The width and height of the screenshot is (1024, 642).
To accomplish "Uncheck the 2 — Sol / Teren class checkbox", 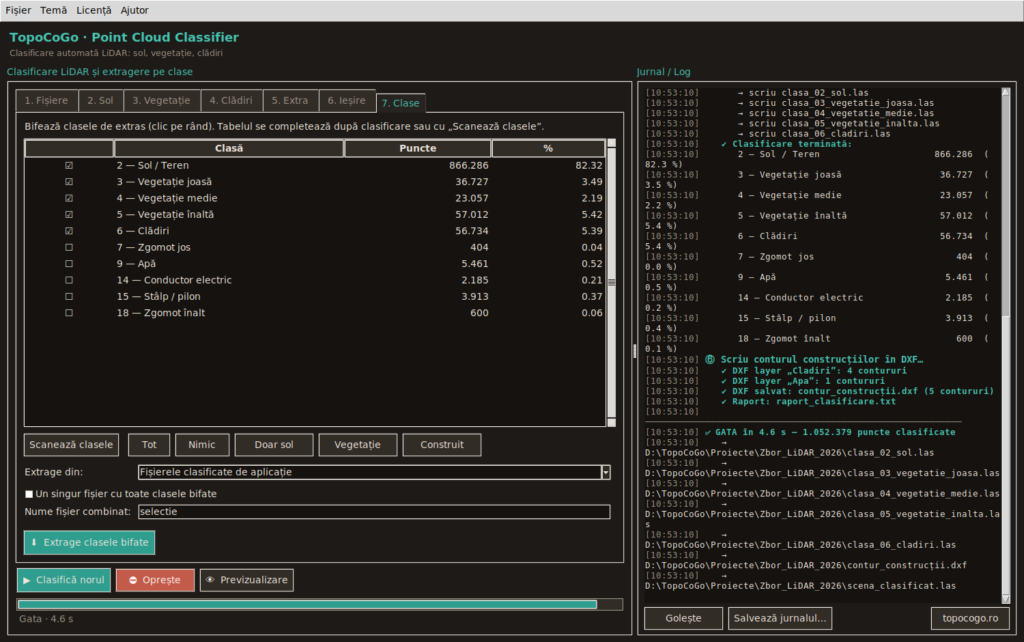I will pos(69,166).
